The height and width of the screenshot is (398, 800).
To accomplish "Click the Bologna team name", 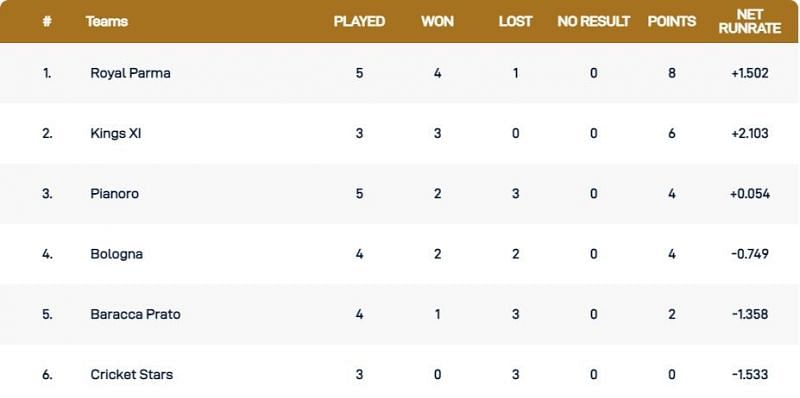I will tap(116, 254).
